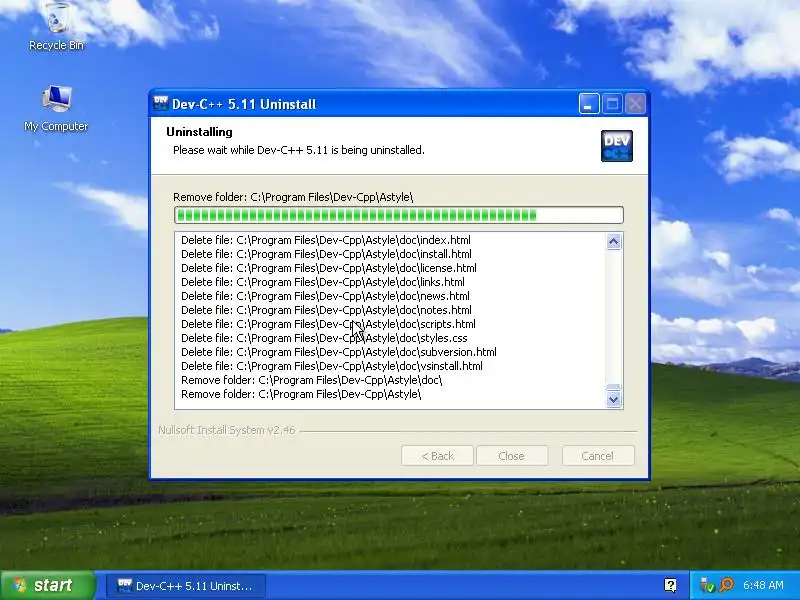Select the log line Remove folder Astyle\doc\
Viewport: 800px width, 600px height.
(x=312, y=380)
